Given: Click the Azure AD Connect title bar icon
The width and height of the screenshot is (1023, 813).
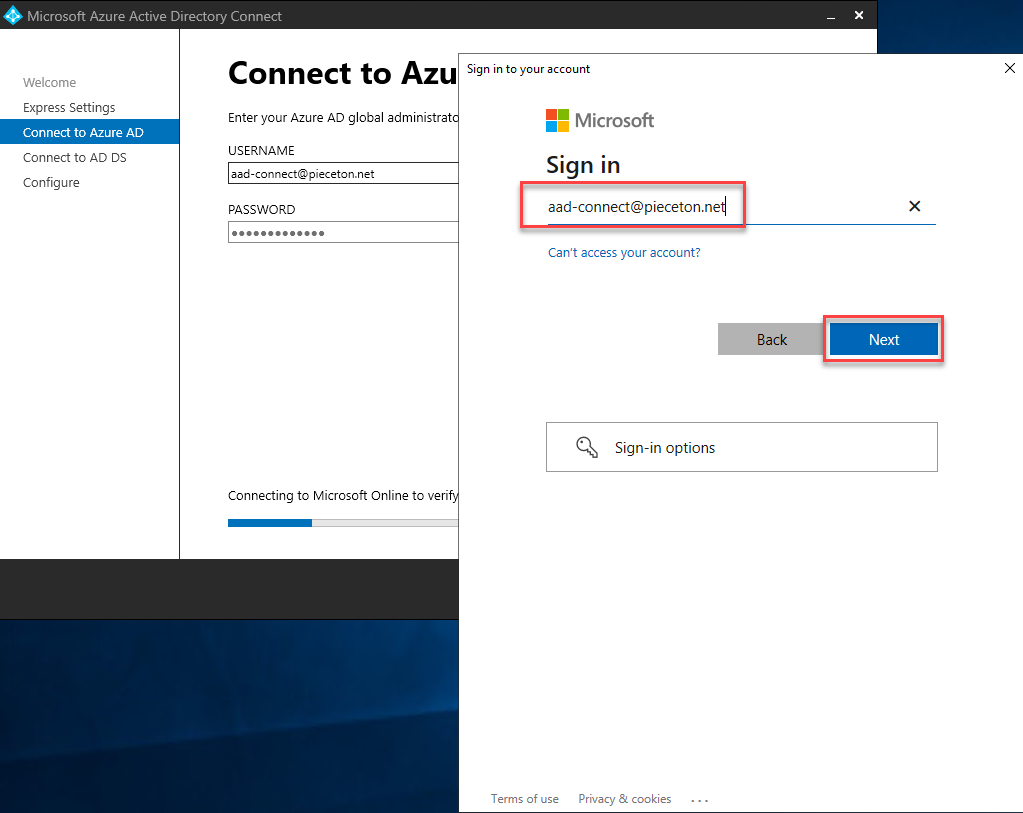Looking at the screenshot, I should point(12,16).
